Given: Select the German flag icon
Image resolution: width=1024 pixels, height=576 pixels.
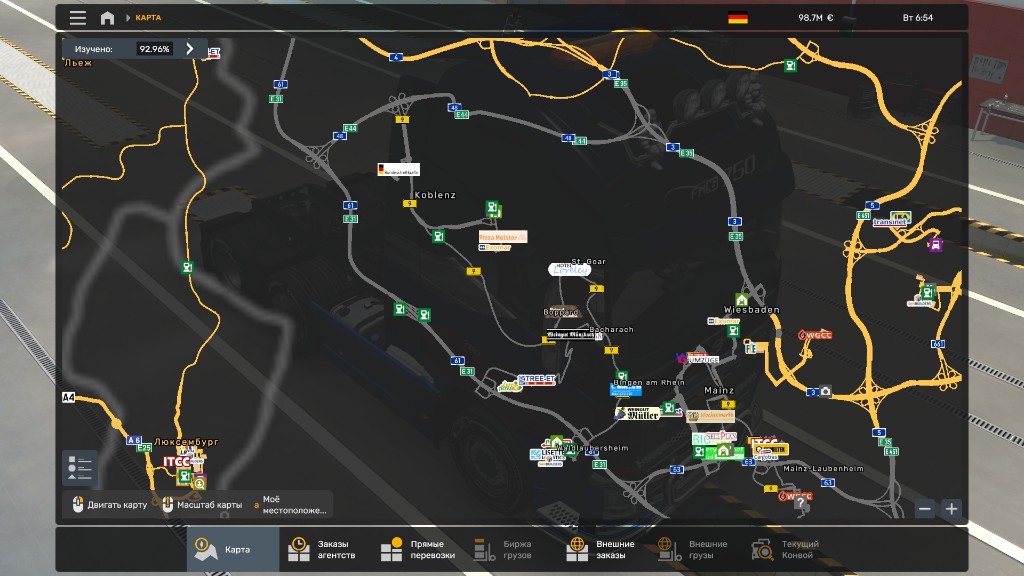Looking at the screenshot, I should click(738, 18).
